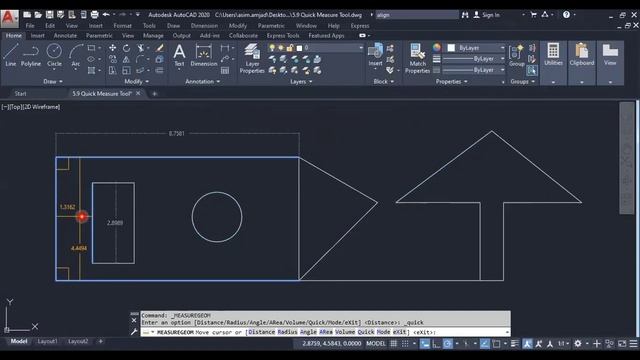Switch to the Layout1 tab
This screenshot has width=640, height=360.
pyautogui.click(x=47, y=341)
